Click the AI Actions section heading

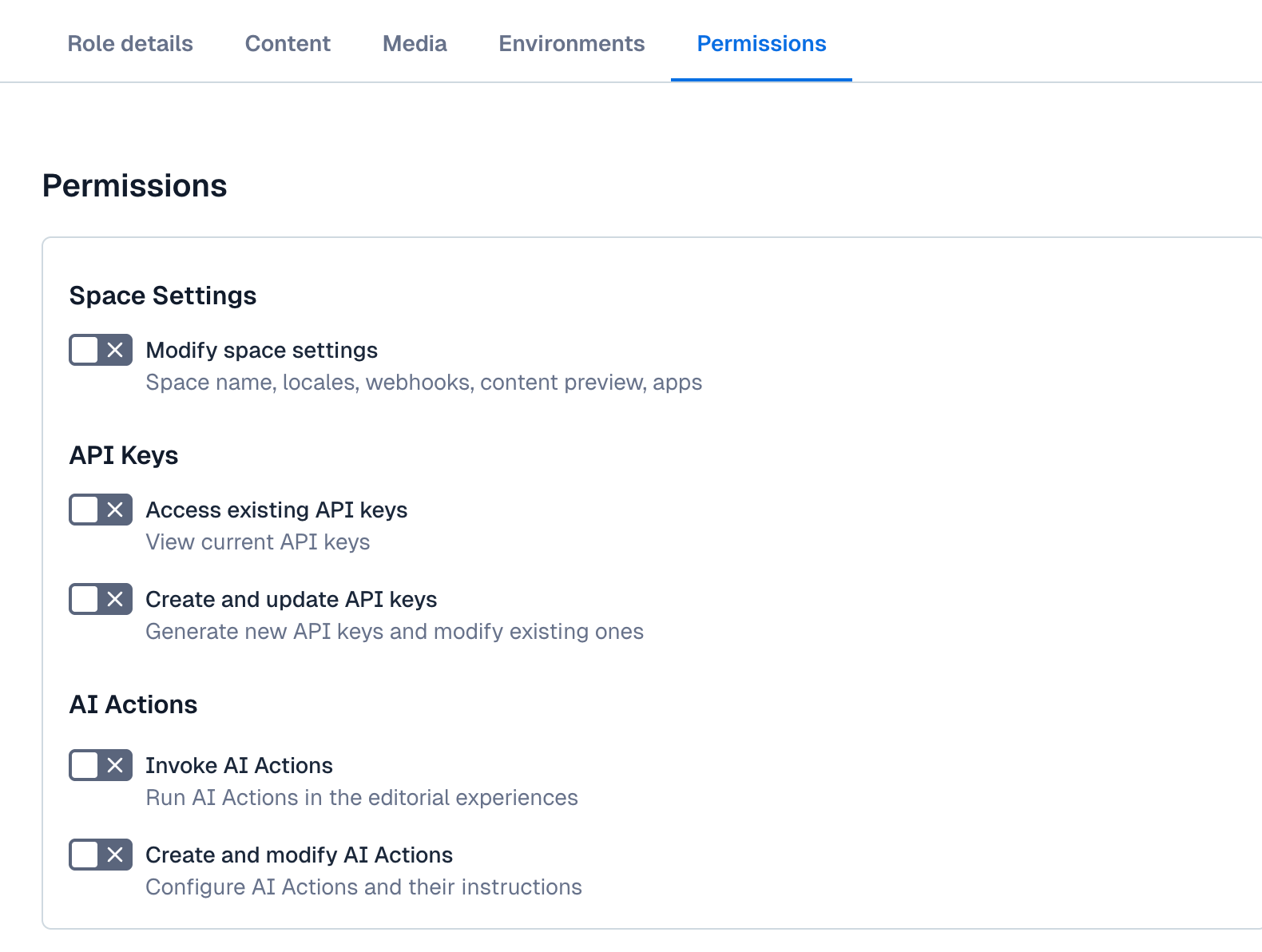[133, 704]
